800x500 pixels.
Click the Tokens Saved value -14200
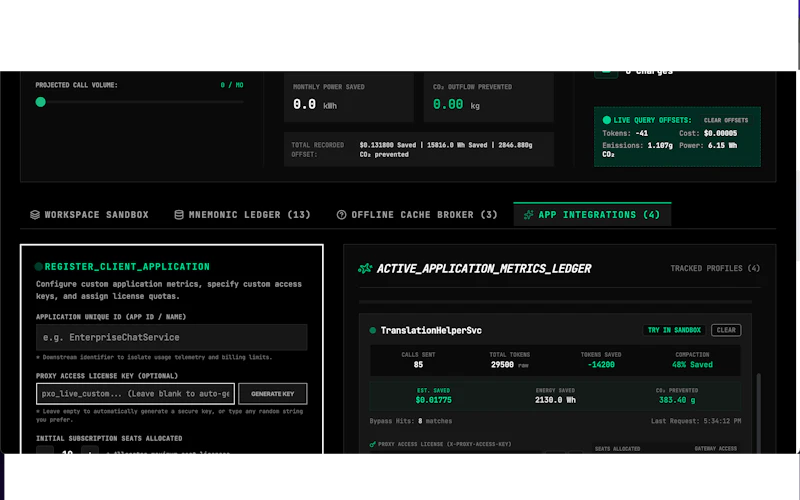point(601,365)
